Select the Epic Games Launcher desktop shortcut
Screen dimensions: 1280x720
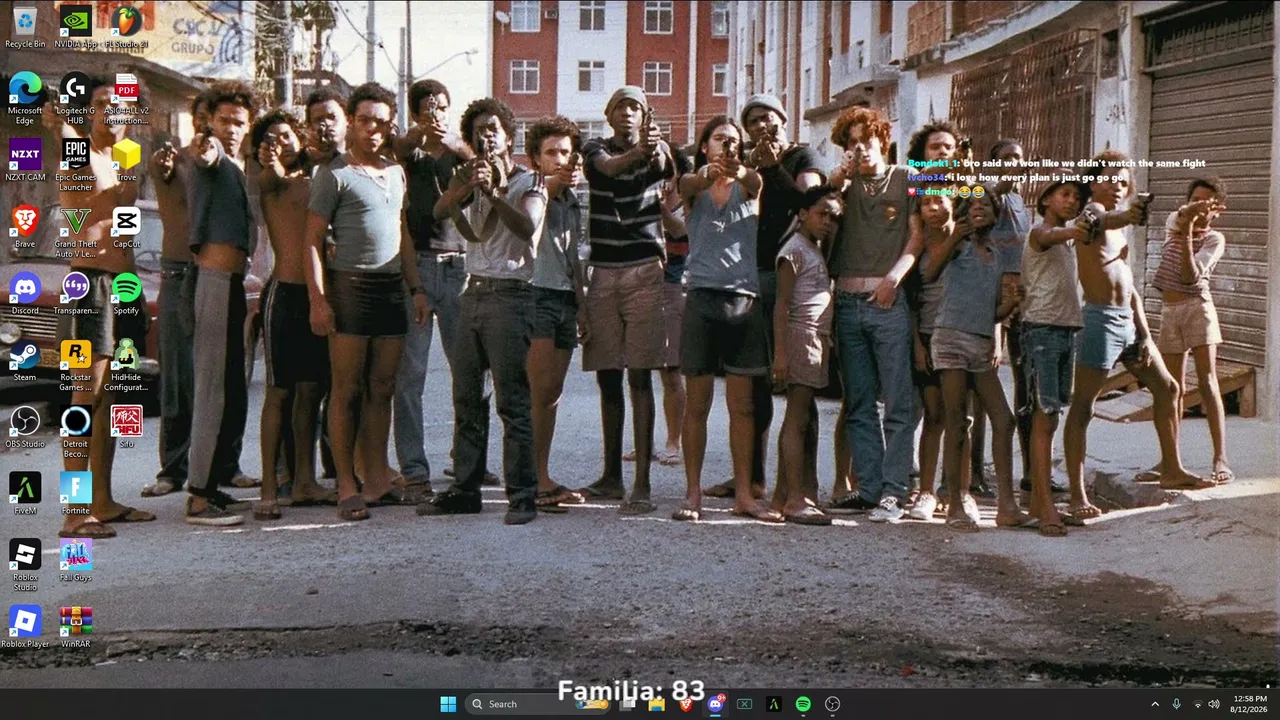75,165
